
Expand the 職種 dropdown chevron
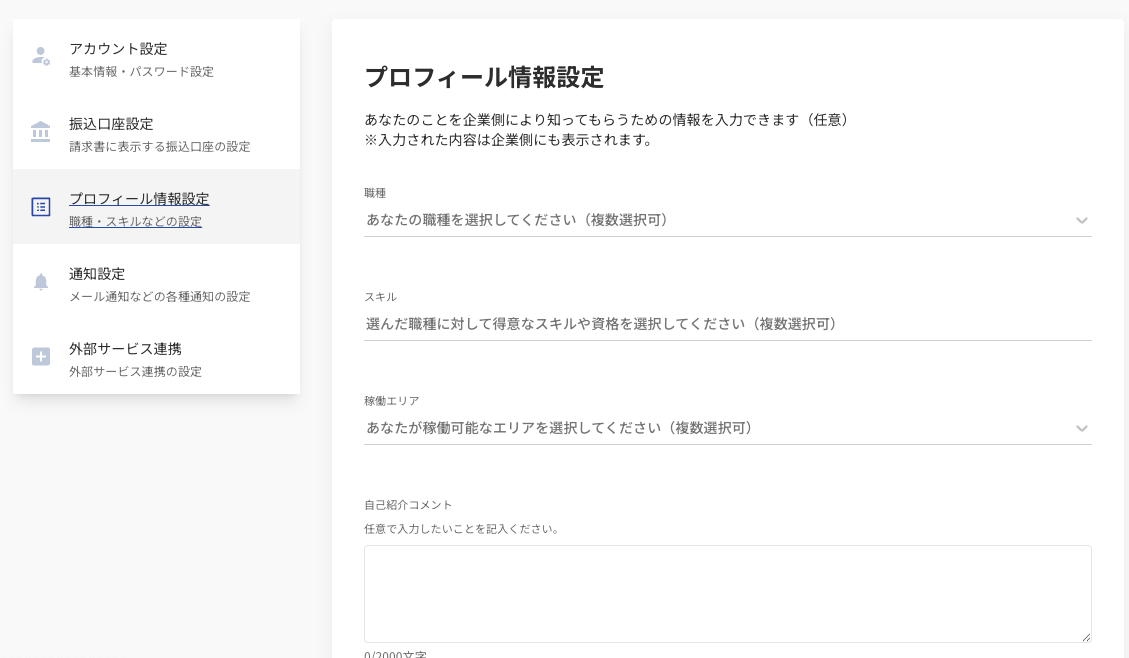point(1081,221)
